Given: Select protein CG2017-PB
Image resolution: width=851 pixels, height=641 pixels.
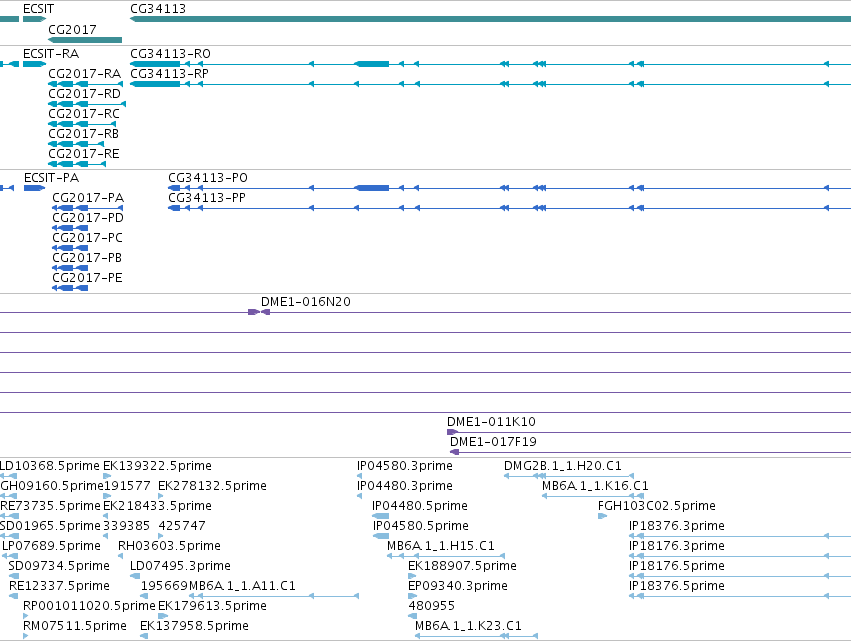Looking at the screenshot, I should tap(87, 258).
